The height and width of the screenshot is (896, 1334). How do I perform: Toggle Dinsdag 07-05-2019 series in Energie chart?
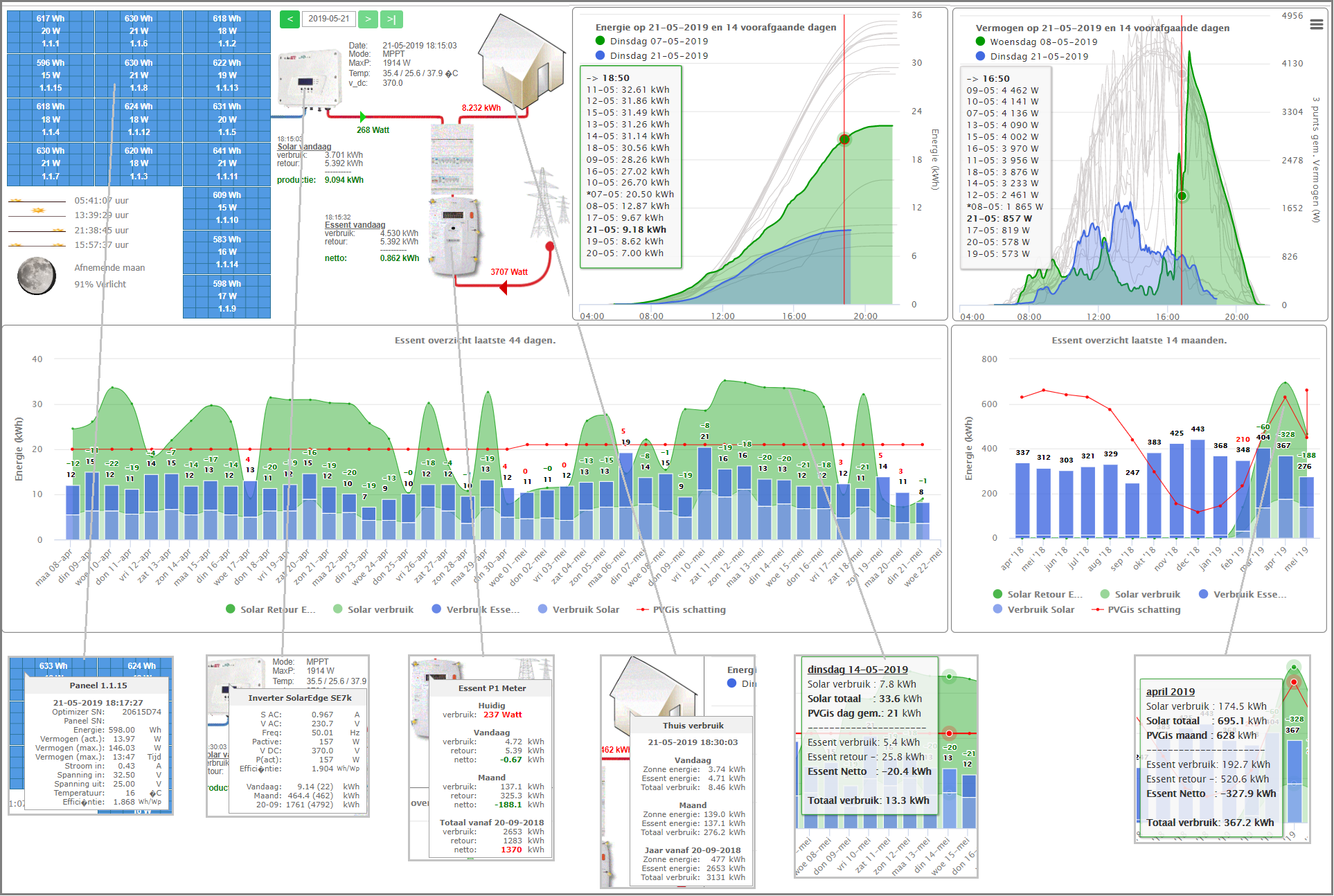(x=658, y=42)
